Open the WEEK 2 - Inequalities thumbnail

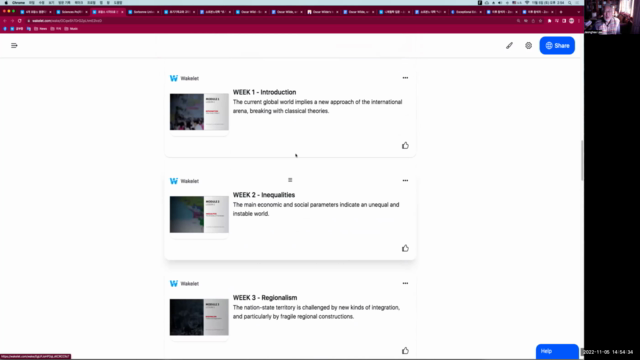coord(199,215)
